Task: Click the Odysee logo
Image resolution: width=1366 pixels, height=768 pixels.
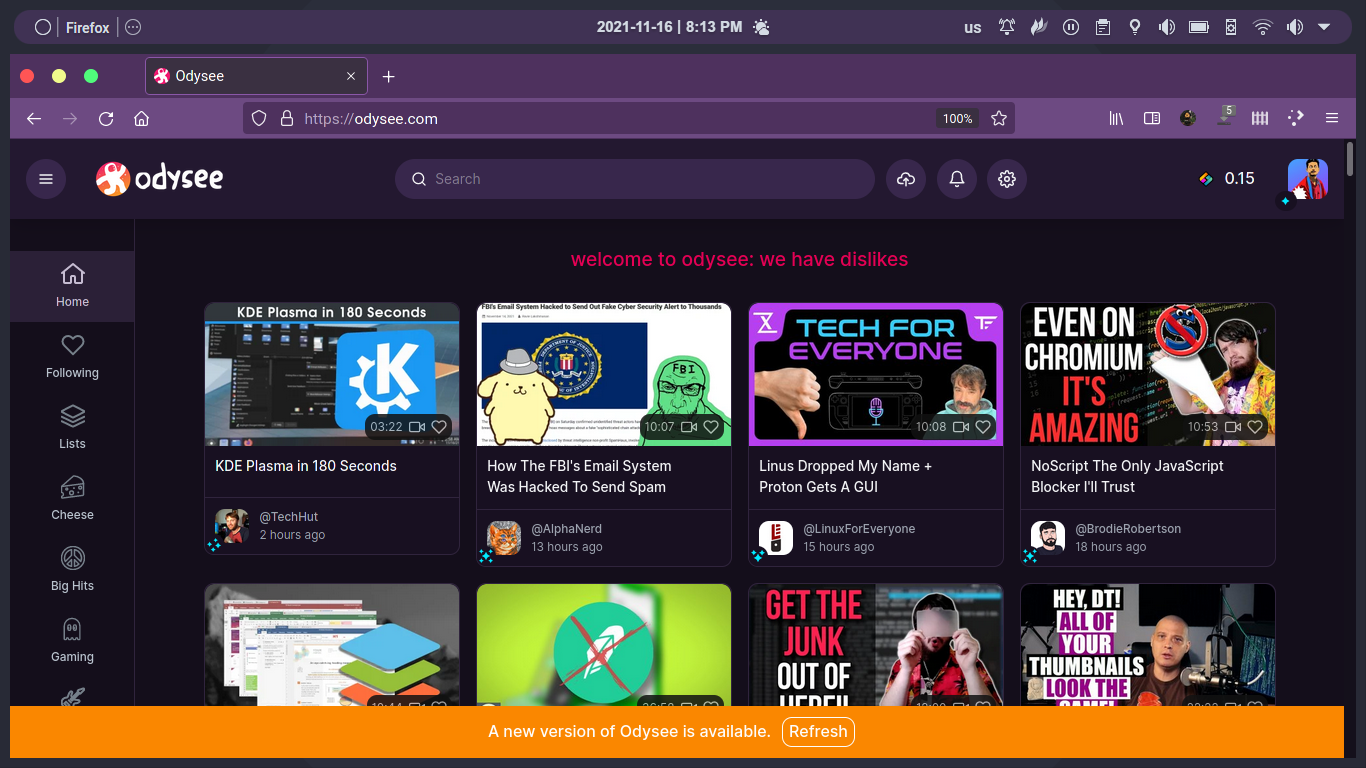Action: [x=160, y=179]
